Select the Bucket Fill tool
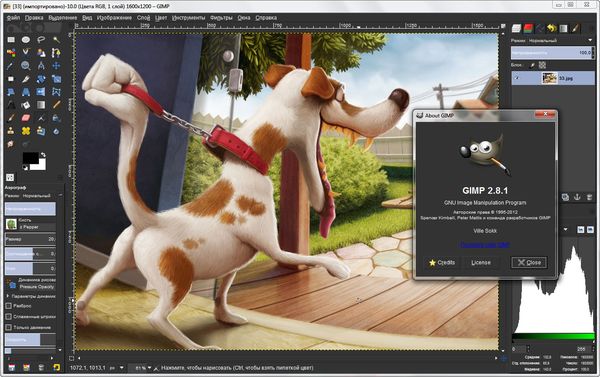 [26, 105]
